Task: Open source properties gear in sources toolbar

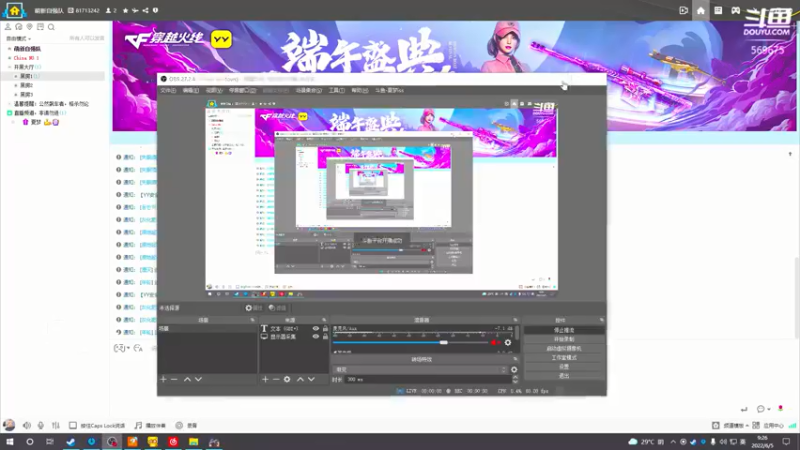Action: [287, 379]
